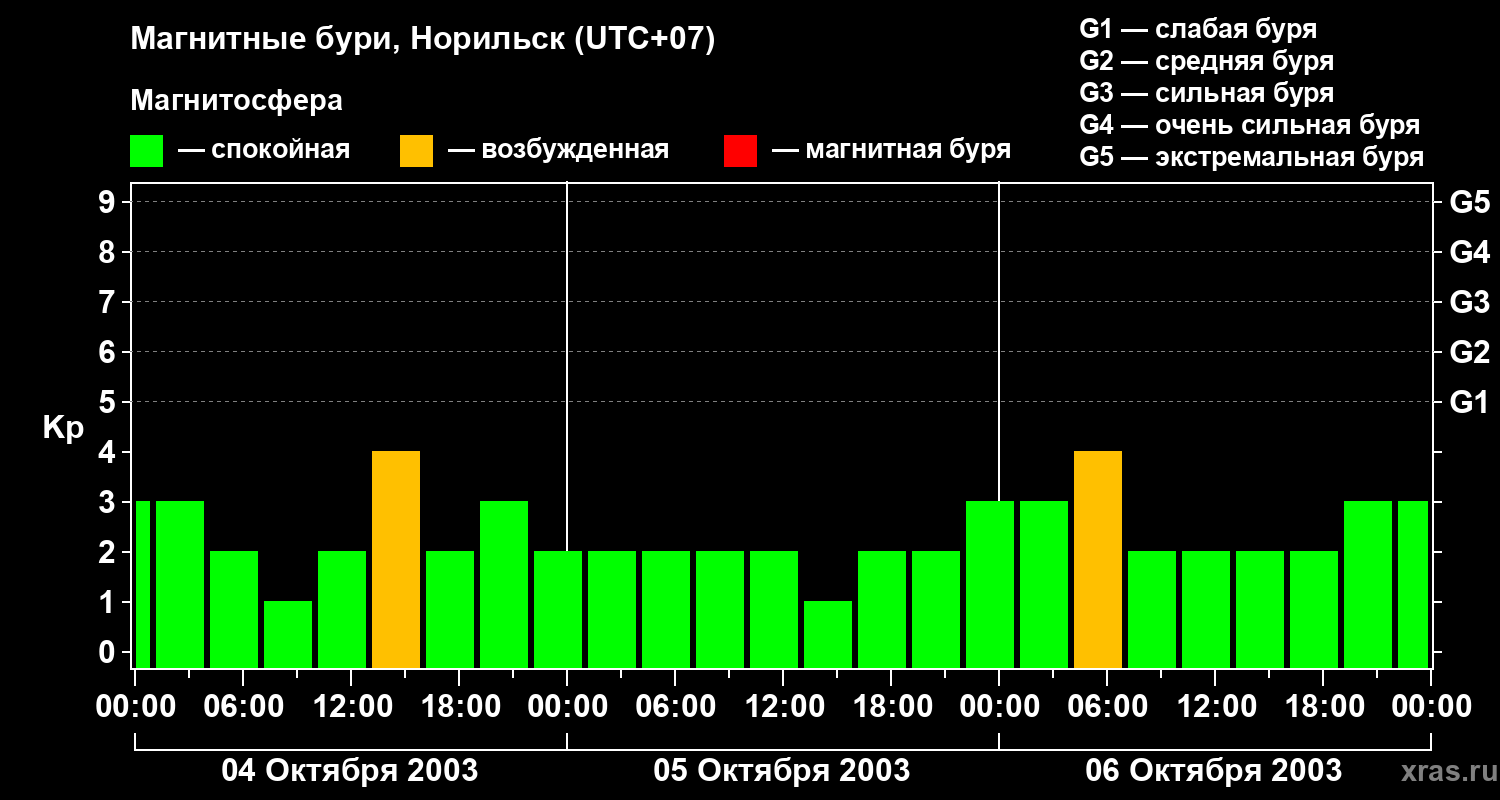Click the 'G1 — слабая буря' legend line
The image size is (1500, 800).
[x=1198, y=29]
